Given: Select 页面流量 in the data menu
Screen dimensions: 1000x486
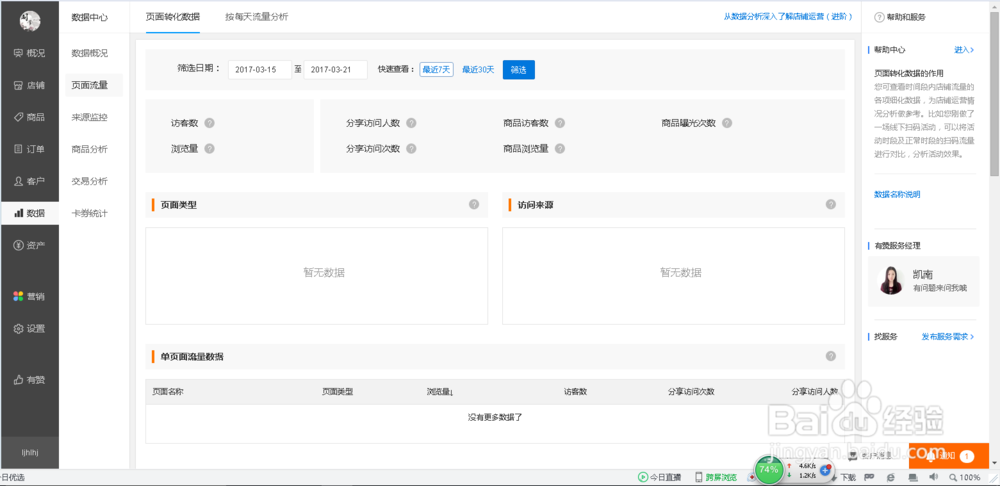Looking at the screenshot, I should 94,85.
